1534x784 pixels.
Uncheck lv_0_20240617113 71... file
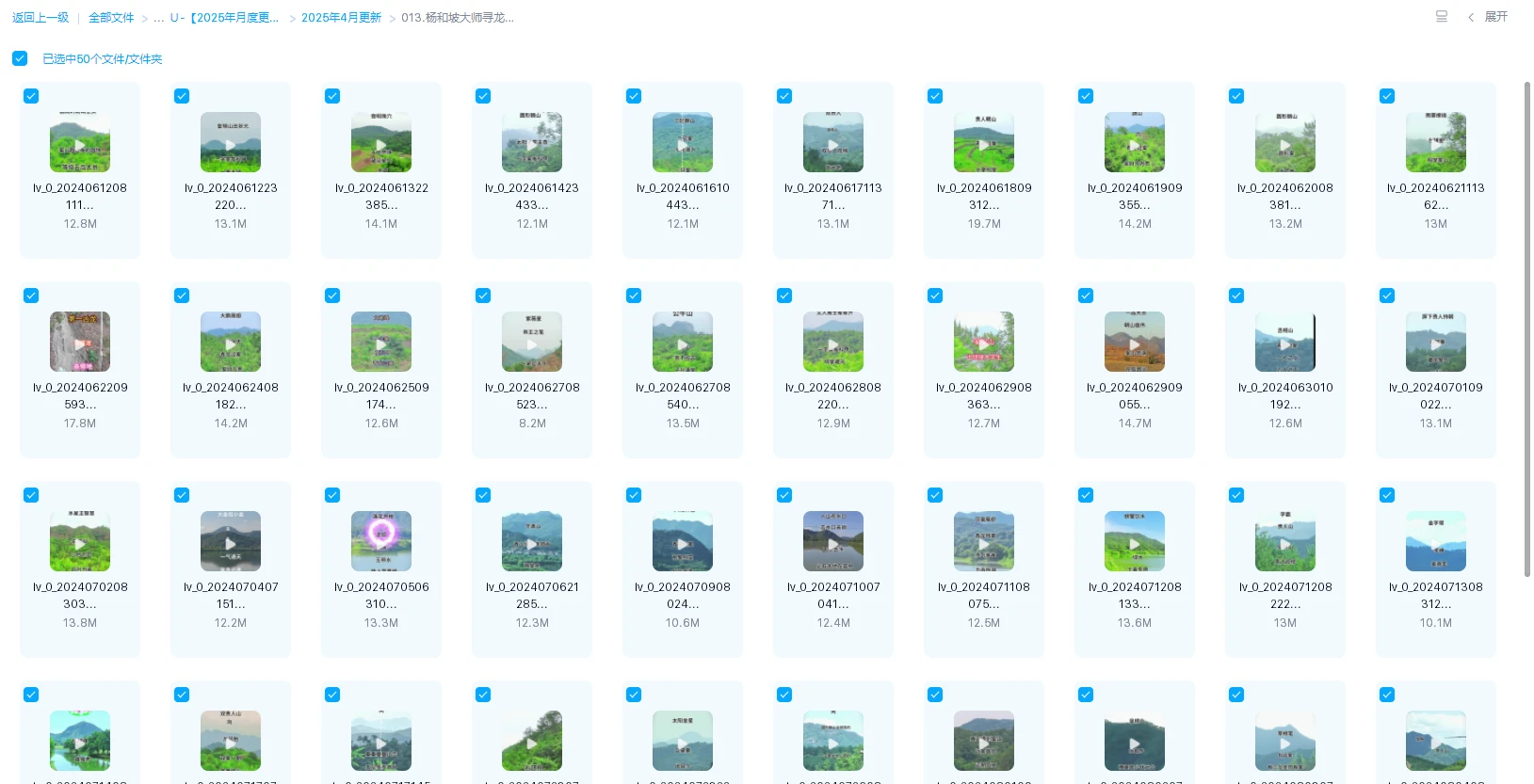(784, 96)
